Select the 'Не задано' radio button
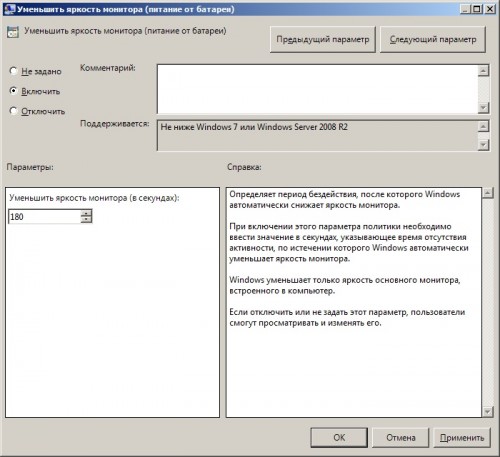Viewport: 500px width, 457px height. (x=13, y=71)
